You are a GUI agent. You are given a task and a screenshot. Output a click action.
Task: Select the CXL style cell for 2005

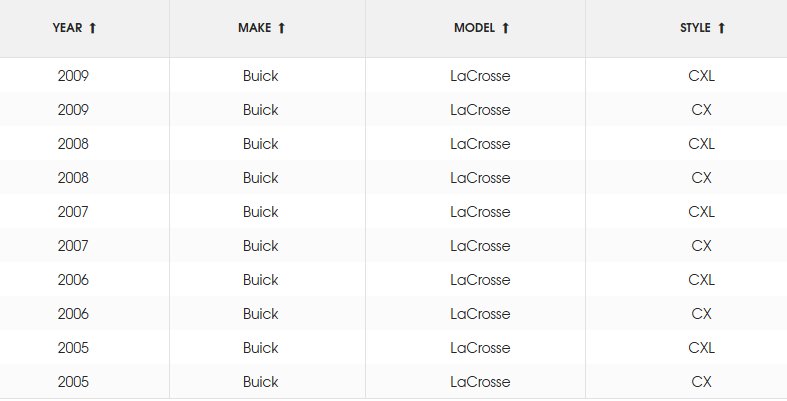[x=701, y=348]
